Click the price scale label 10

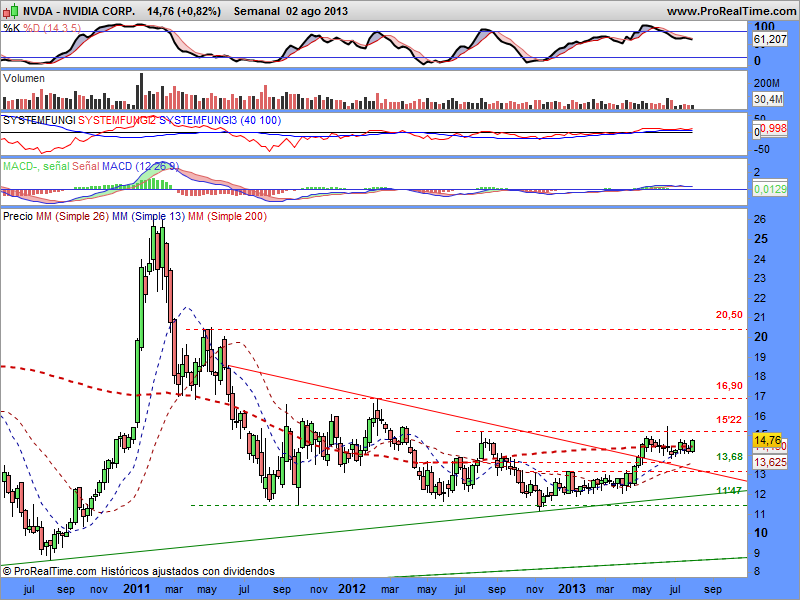761,533
